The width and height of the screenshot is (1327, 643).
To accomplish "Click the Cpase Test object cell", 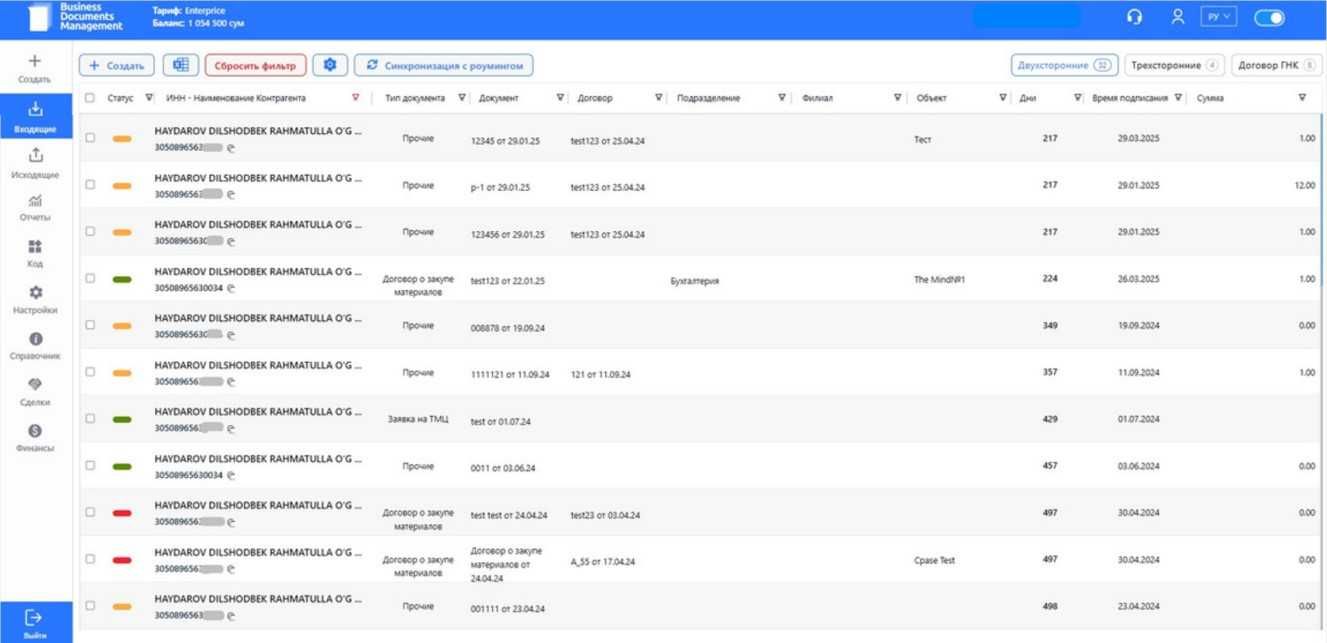I will [934, 560].
